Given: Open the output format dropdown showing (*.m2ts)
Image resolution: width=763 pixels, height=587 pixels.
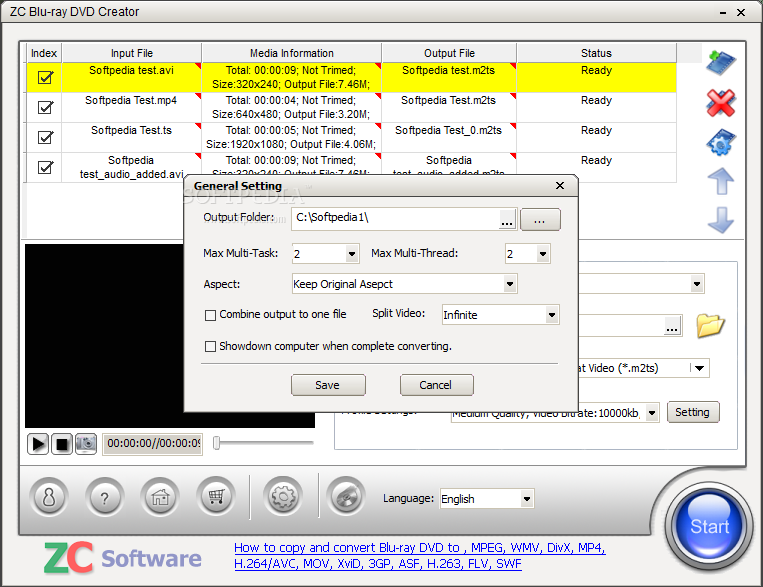Looking at the screenshot, I should click(699, 368).
